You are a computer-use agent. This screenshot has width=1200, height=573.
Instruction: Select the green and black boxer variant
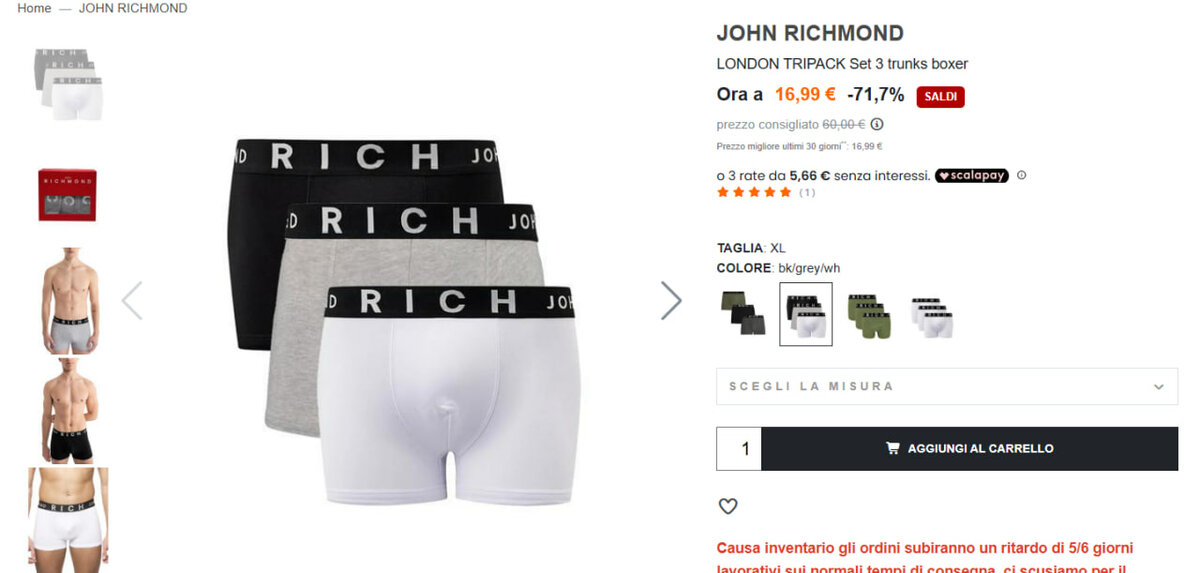743,312
